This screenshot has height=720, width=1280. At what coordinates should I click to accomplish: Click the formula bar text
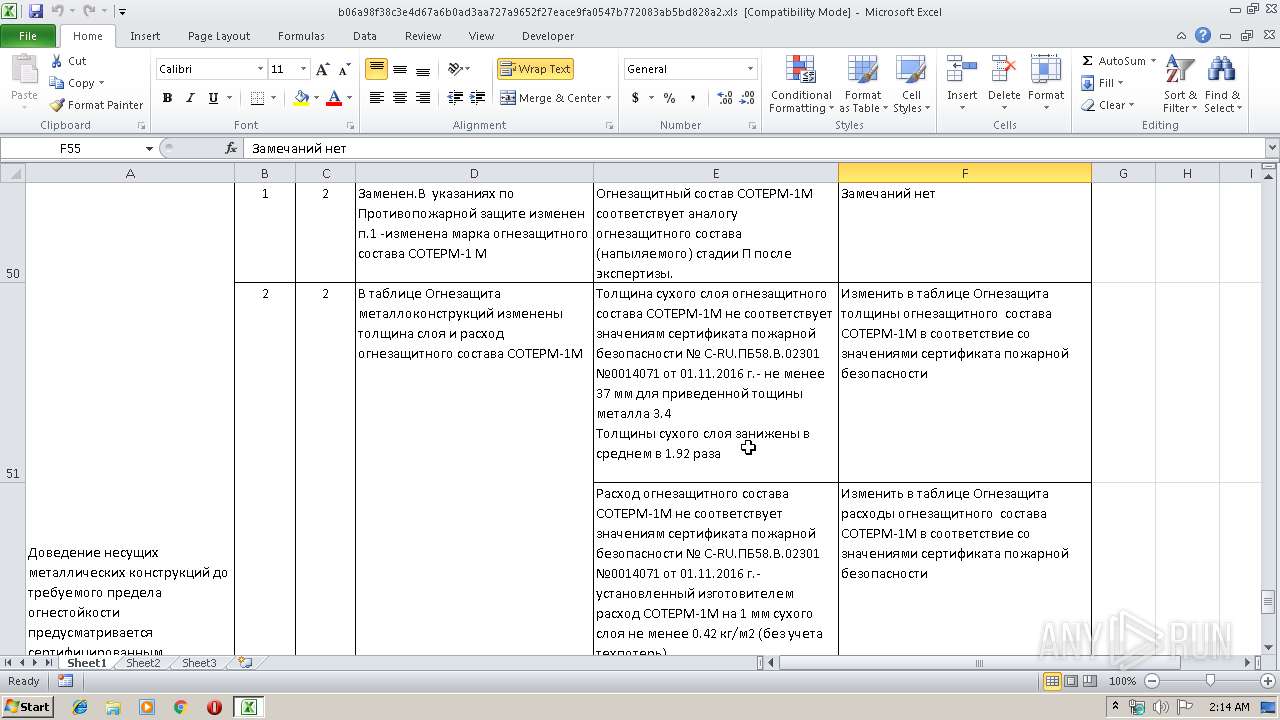[299, 148]
